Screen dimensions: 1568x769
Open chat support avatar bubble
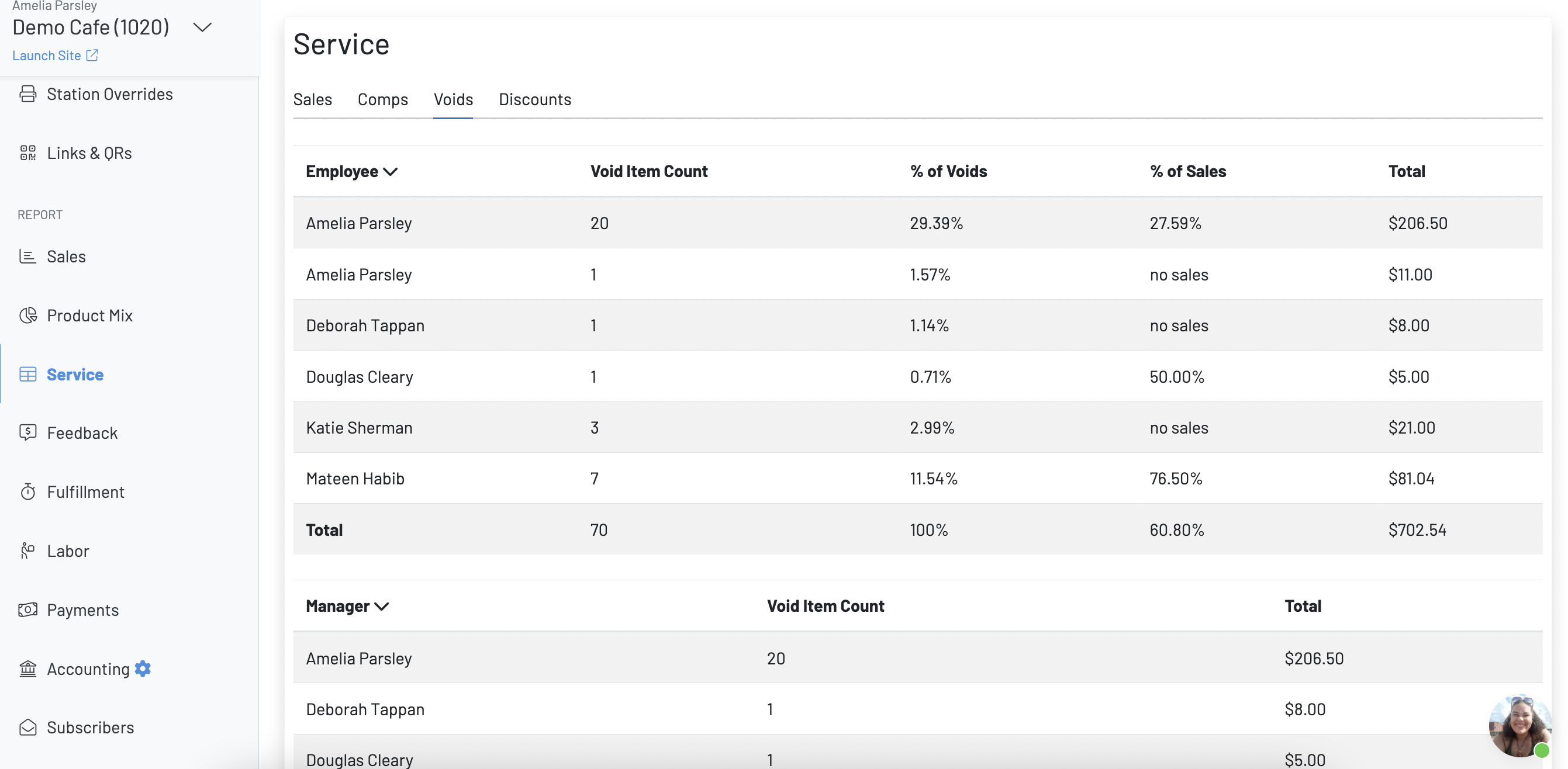click(x=1519, y=725)
